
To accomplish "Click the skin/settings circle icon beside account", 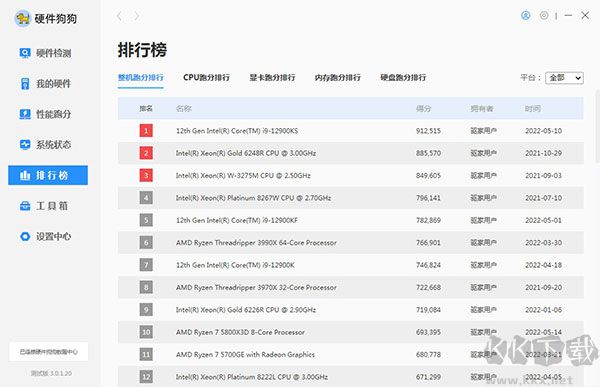I will [x=544, y=15].
